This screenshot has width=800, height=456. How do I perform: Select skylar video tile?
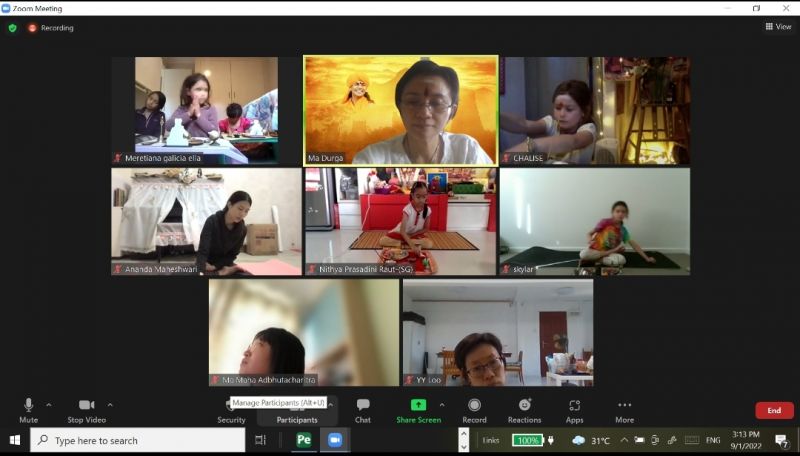click(x=595, y=222)
